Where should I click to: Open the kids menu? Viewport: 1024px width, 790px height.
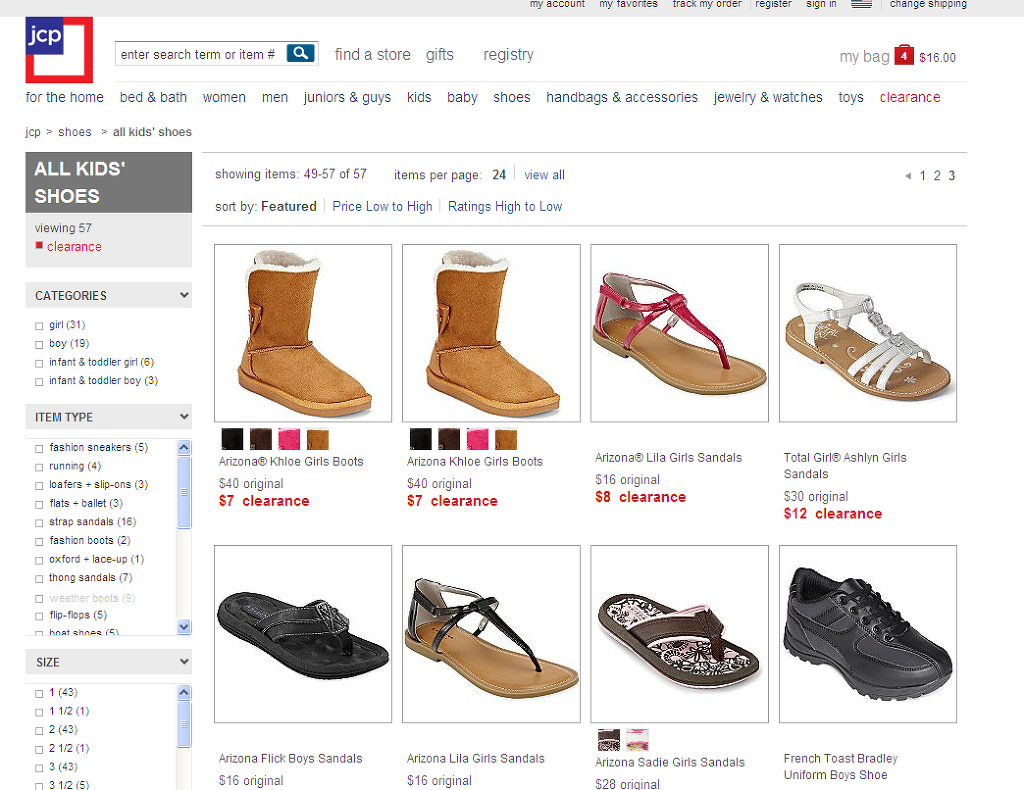coord(419,97)
